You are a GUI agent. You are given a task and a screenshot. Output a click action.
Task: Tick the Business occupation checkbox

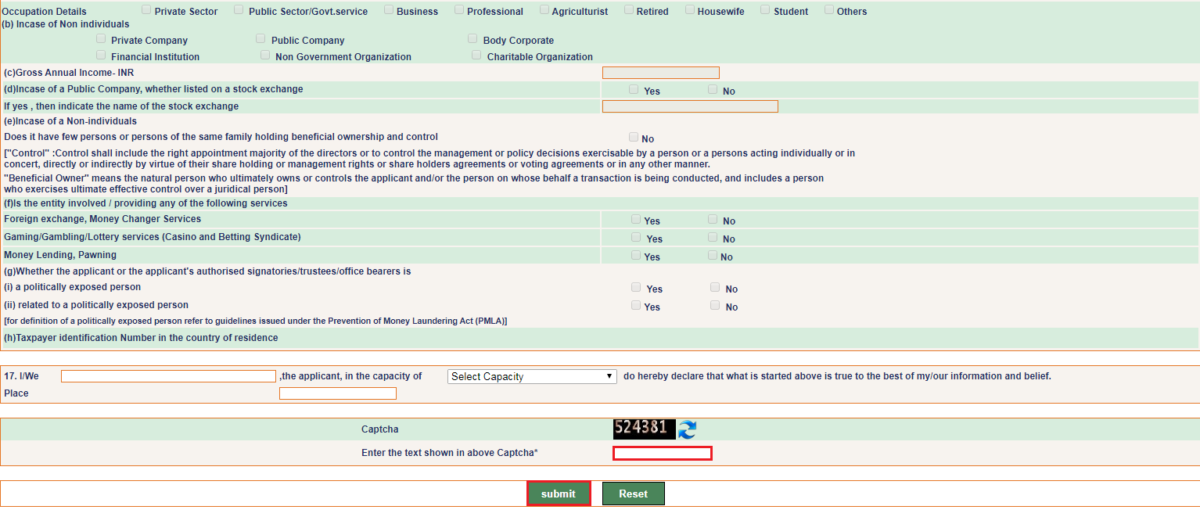(389, 10)
